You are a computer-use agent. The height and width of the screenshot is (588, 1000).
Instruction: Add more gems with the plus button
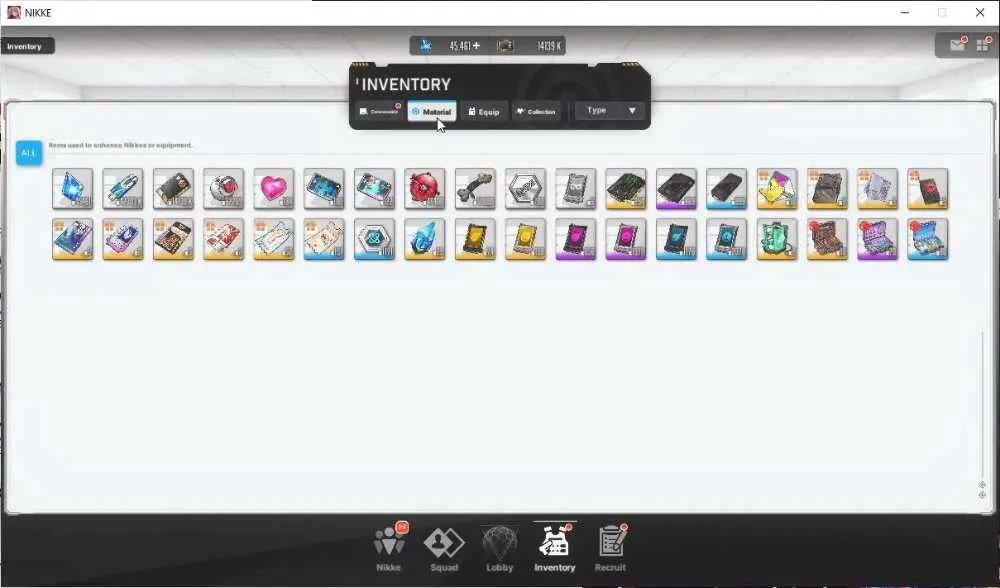coord(476,46)
